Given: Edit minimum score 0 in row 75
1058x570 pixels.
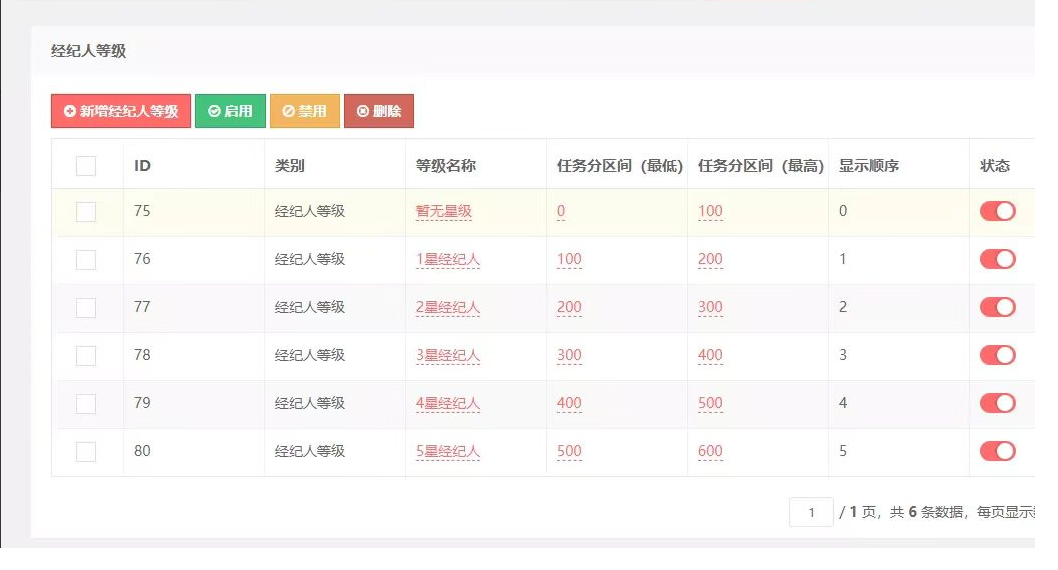Looking at the screenshot, I should coord(561,211).
